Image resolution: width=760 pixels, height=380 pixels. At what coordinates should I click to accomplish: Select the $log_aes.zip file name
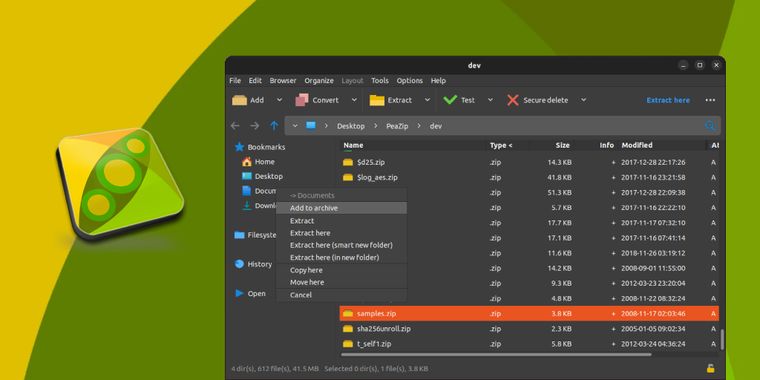pyautogui.click(x=377, y=177)
